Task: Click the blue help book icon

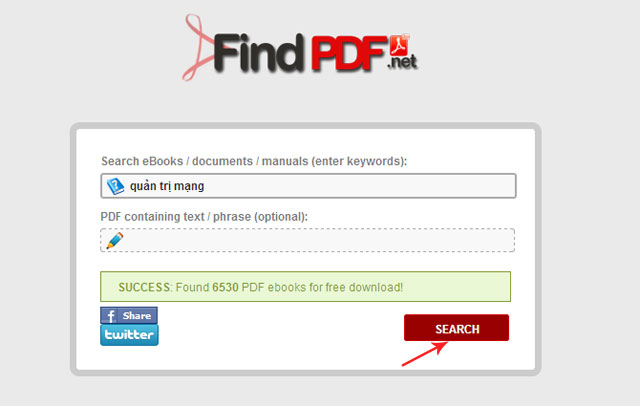Action: (116, 186)
